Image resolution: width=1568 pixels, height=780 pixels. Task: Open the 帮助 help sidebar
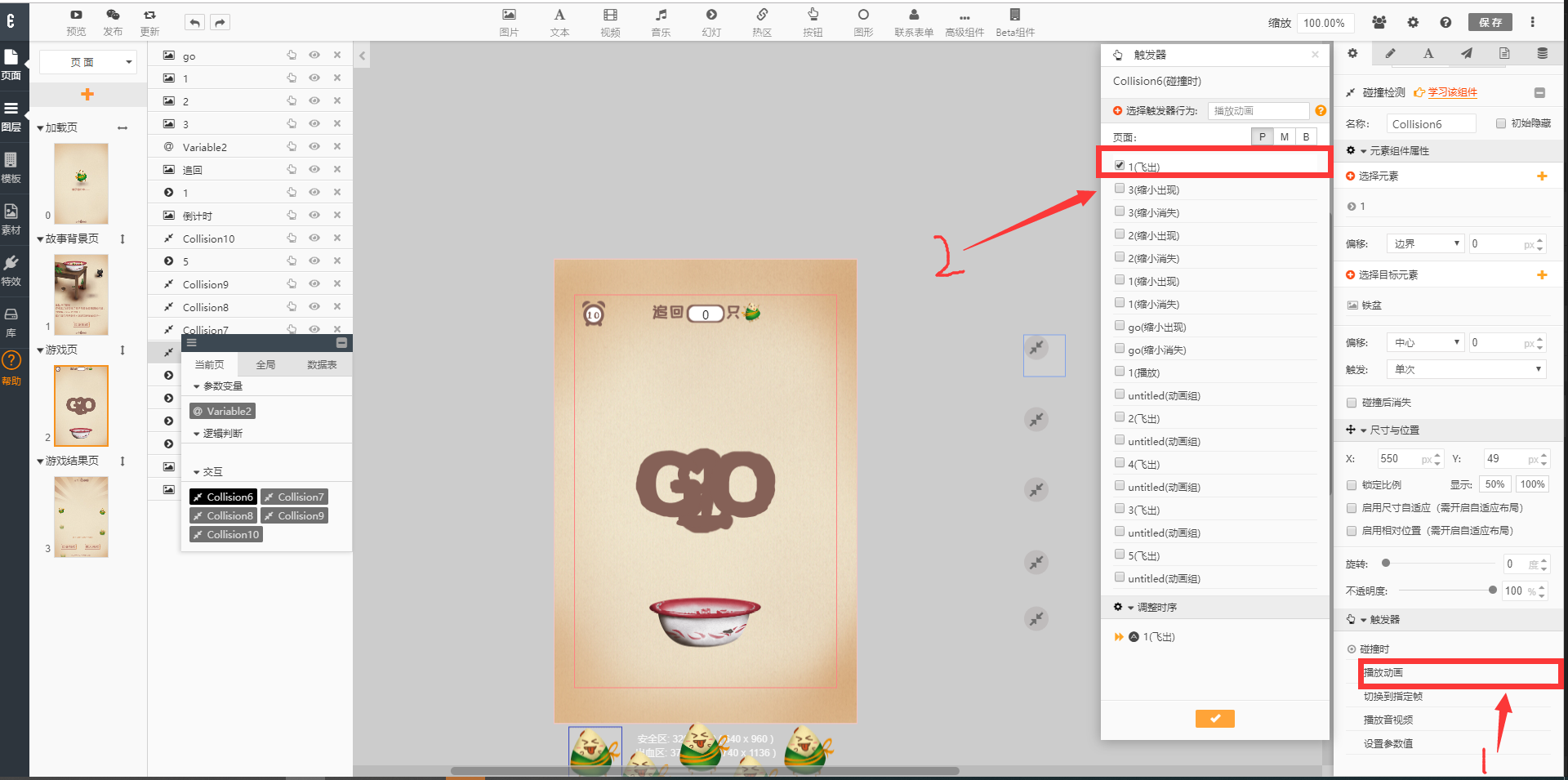pos(11,368)
